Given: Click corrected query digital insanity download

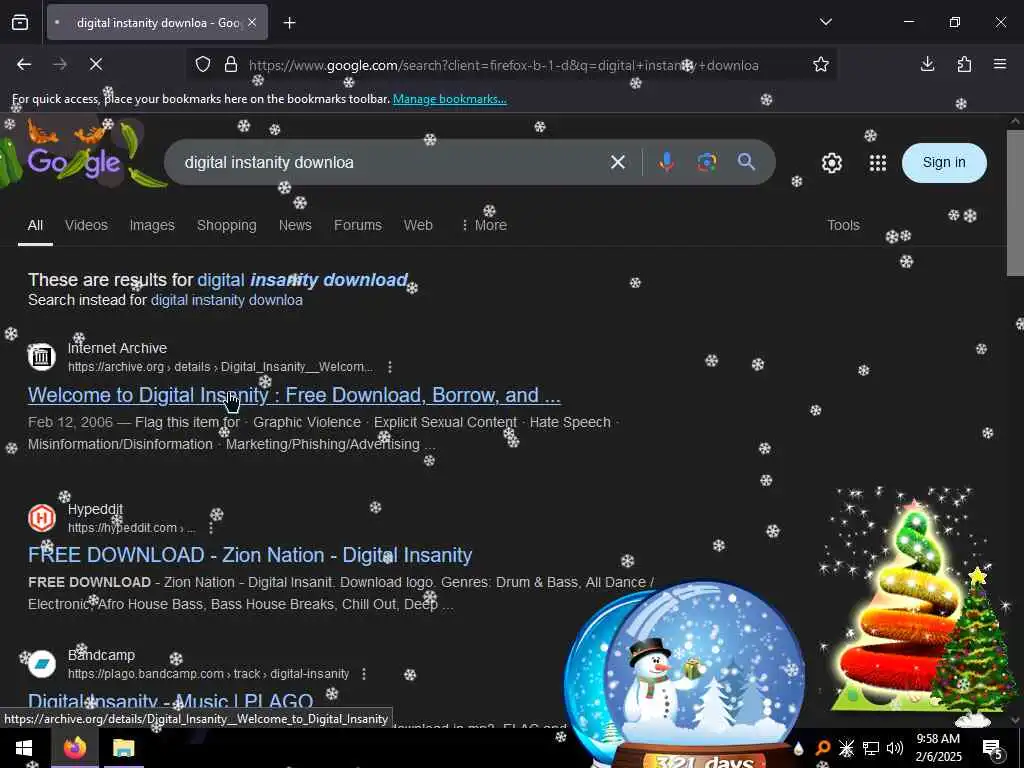Looking at the screenshot, I should pos(303,280).
